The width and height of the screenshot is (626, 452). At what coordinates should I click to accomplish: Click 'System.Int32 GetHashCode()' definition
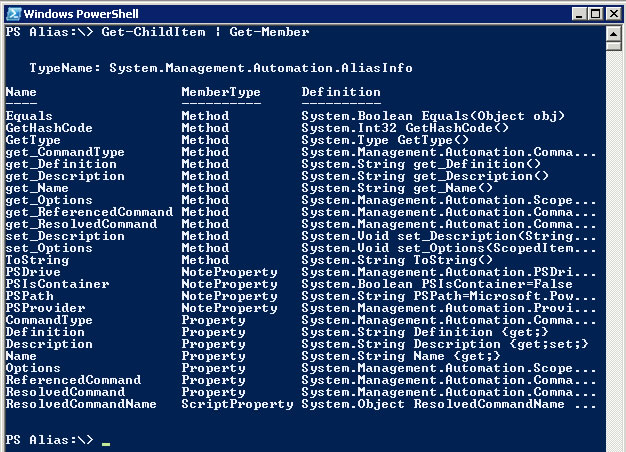click(x=405, y=128)
